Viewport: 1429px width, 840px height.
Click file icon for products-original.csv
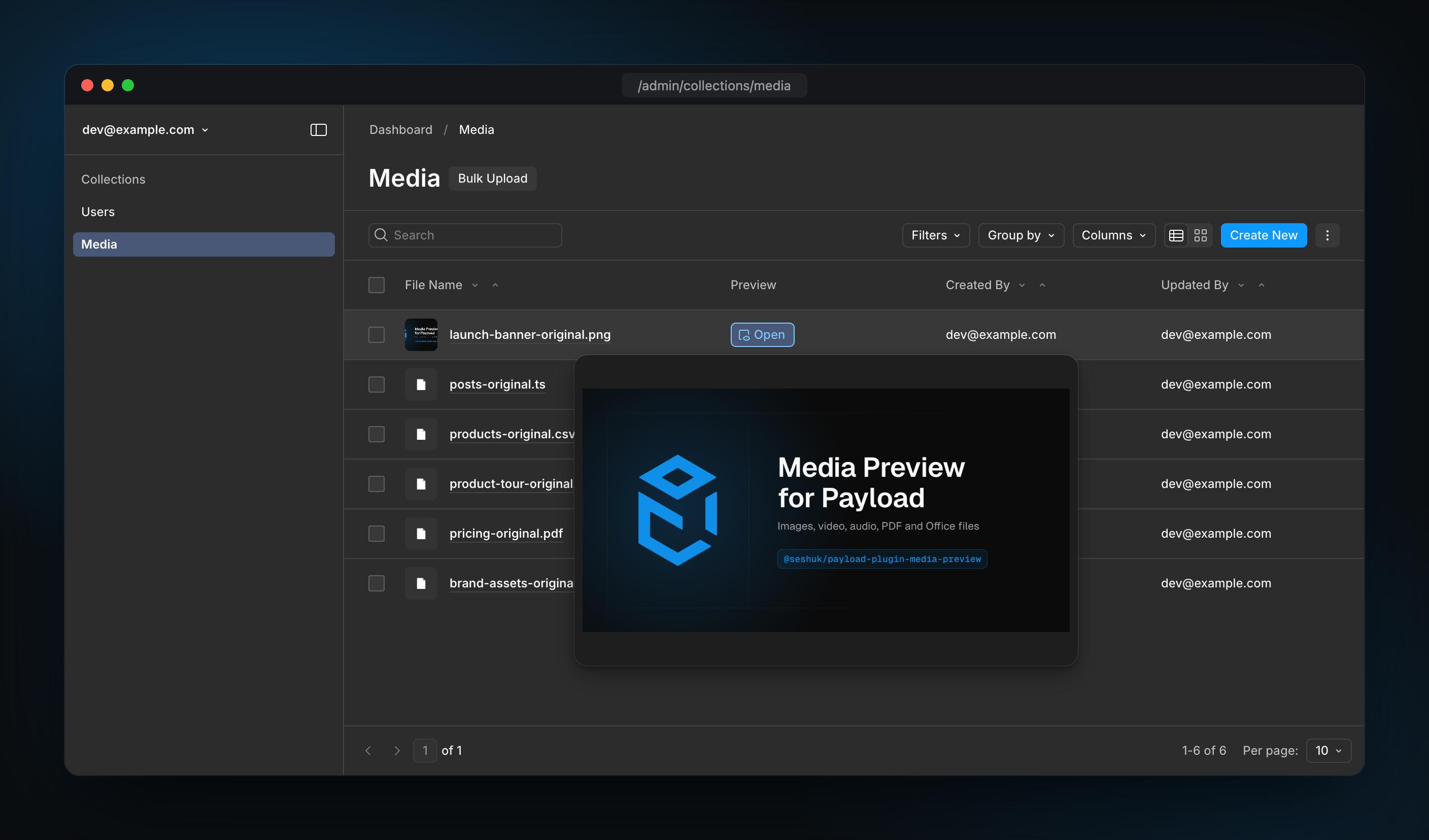421,434
